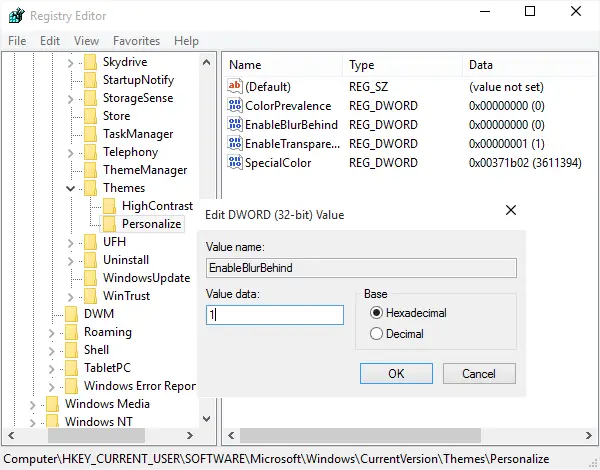Click the WinTrust folder icon
The image size is (600, 470).
[x=90, y=296]
